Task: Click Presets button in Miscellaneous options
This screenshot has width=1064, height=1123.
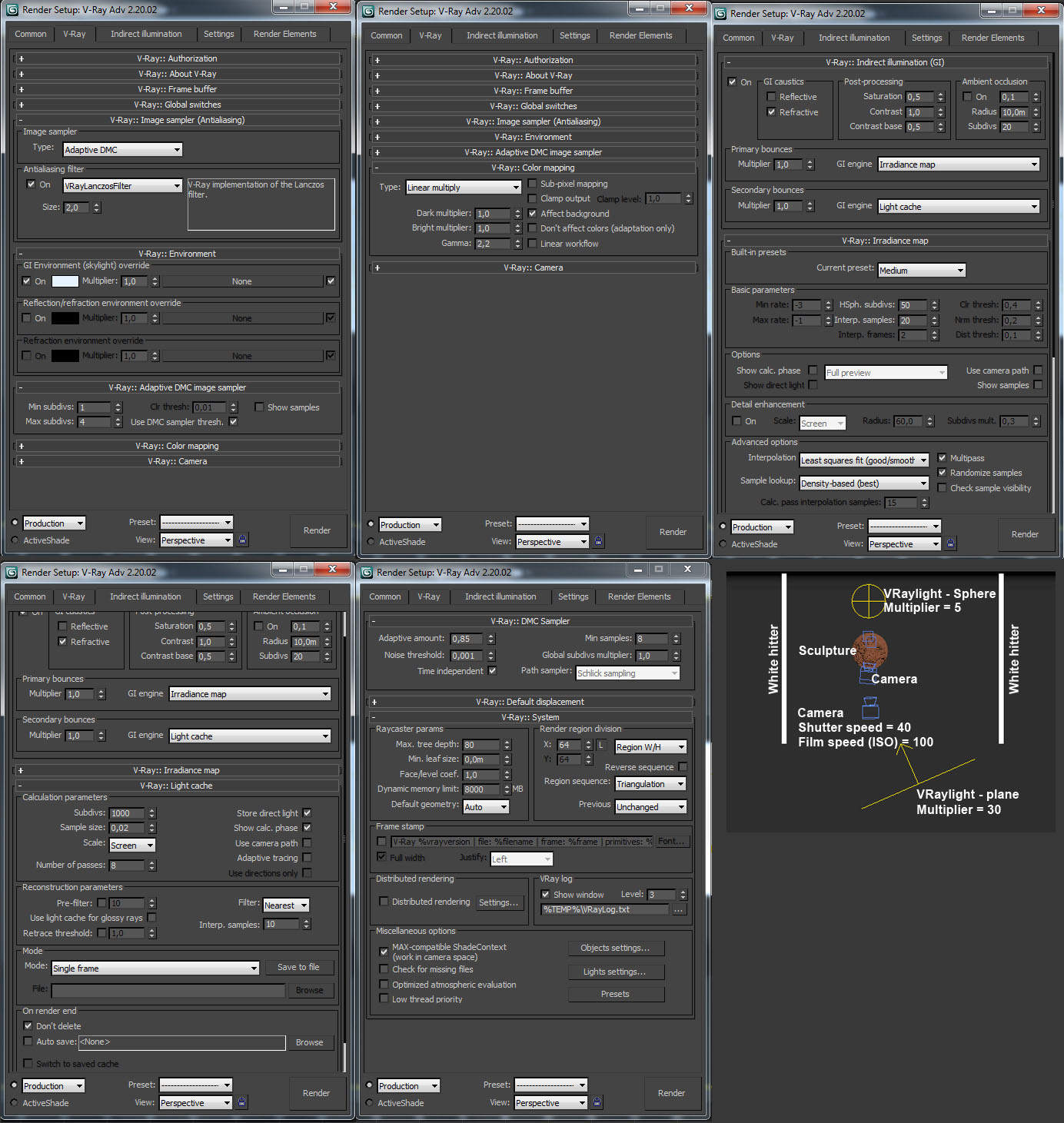Action: tap(615, 994)
